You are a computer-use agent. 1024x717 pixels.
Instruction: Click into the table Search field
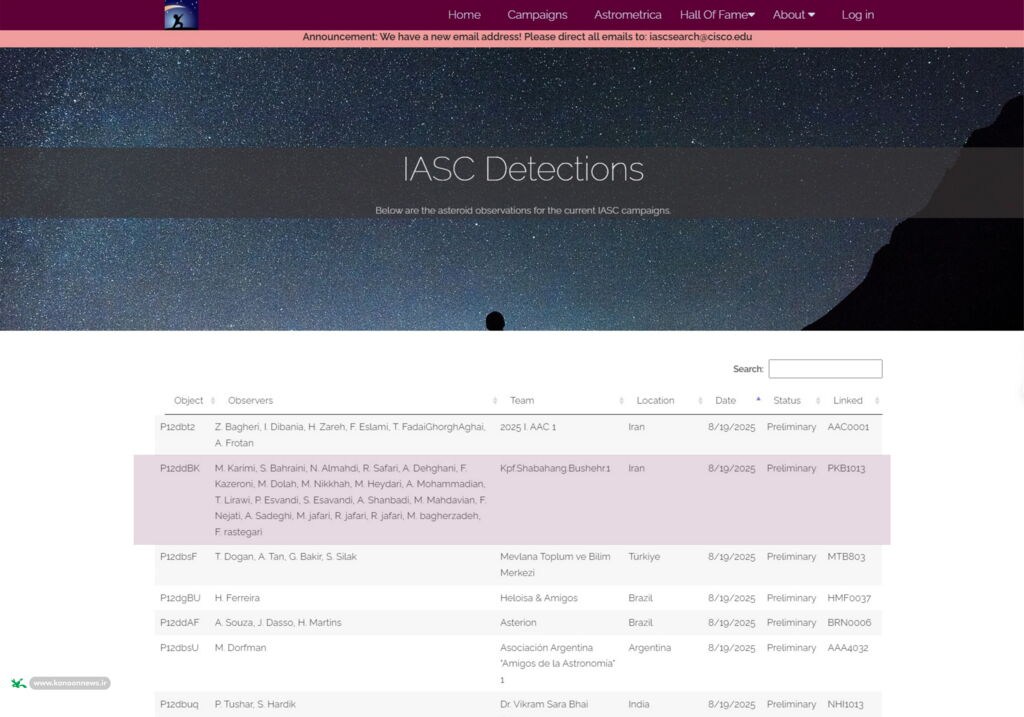pos(825,369)
